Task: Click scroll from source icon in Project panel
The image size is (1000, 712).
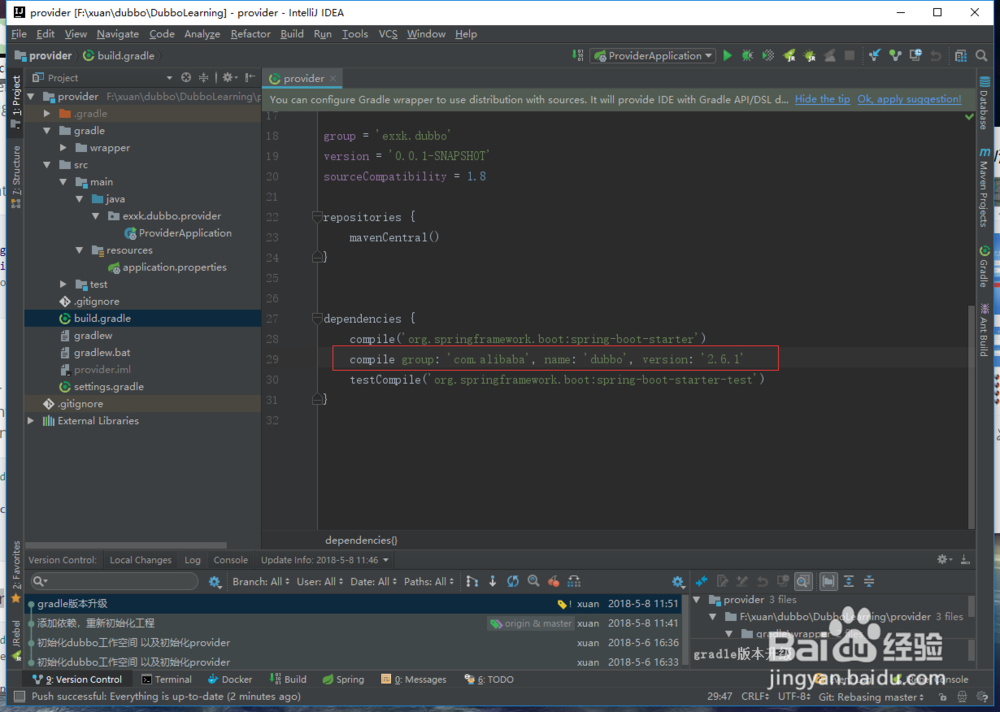Action: [186, 77]
